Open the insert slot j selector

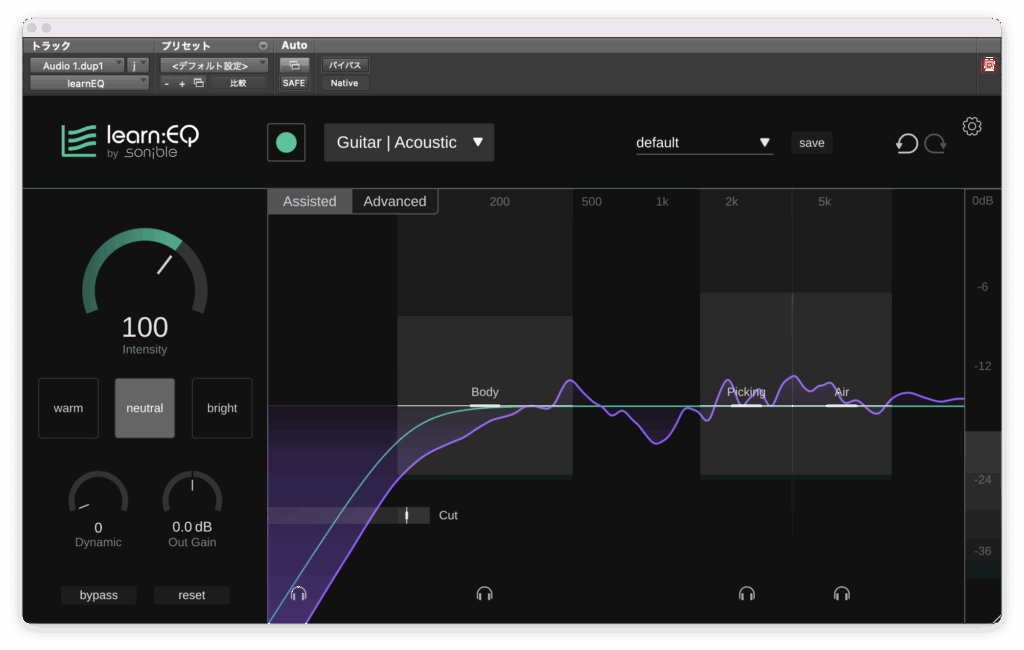[138, 65]
